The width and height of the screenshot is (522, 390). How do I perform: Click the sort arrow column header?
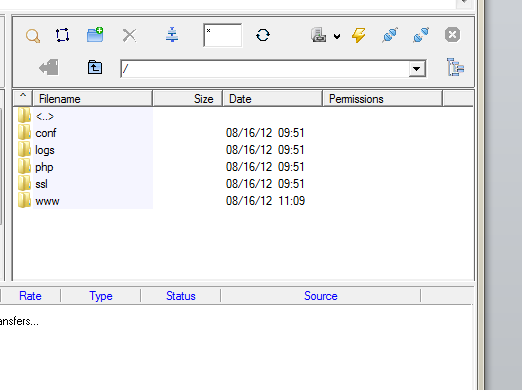coord(23,98)
